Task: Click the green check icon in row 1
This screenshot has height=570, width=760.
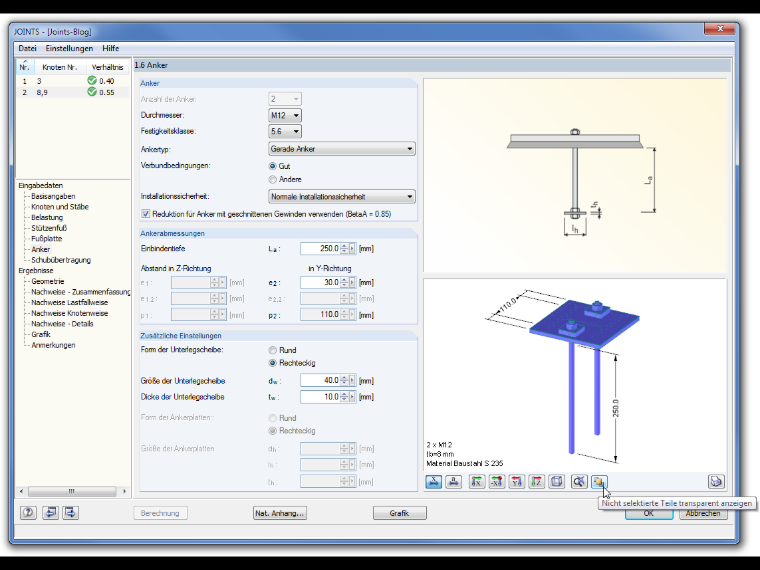Action: click(92, 80)
